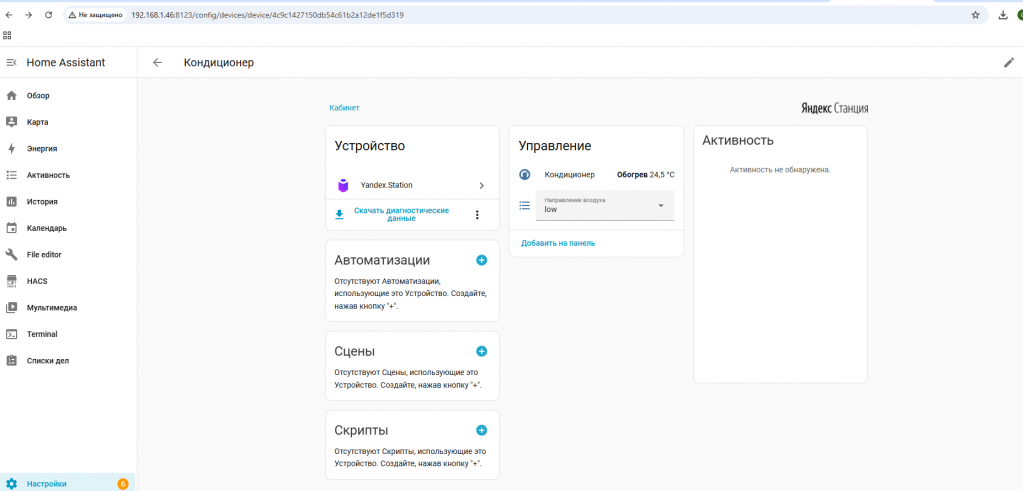Bookmark page with the star icon
1023x491 pixels.
click(x=975, y=15)
